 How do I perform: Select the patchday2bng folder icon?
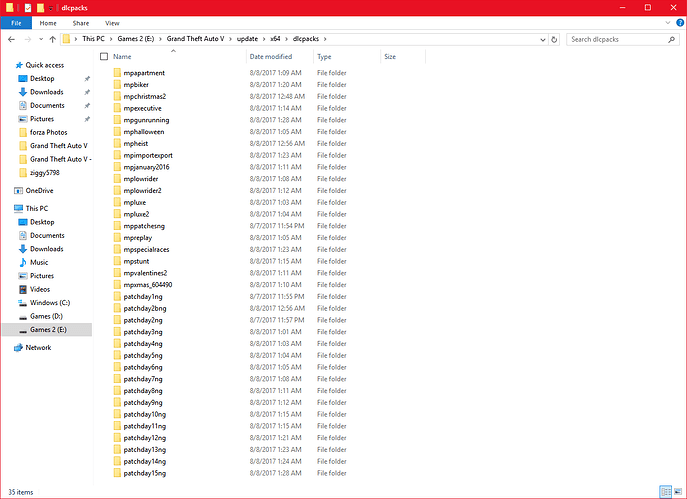pos(117,308)
